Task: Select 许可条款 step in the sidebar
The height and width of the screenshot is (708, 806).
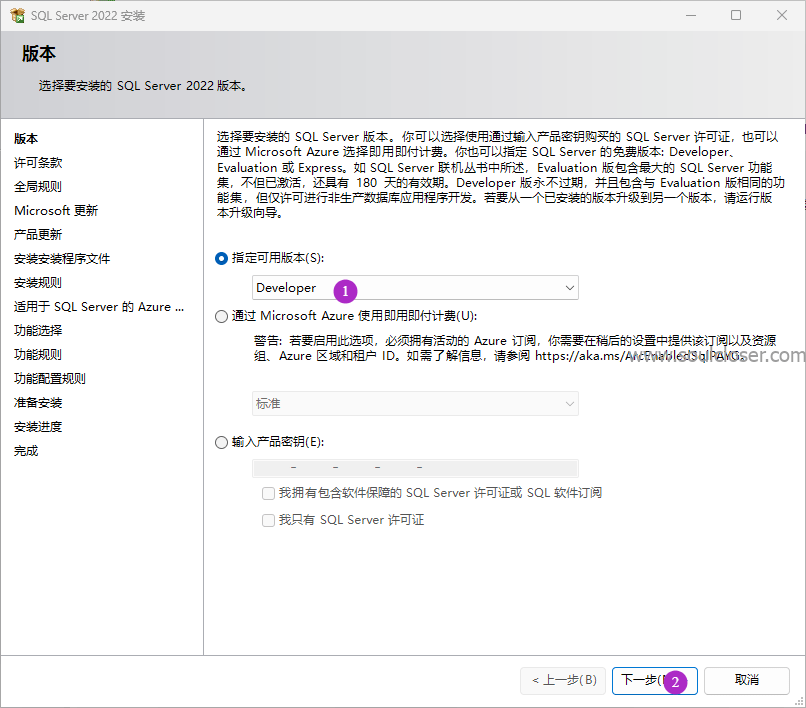Action: (38, 163)
